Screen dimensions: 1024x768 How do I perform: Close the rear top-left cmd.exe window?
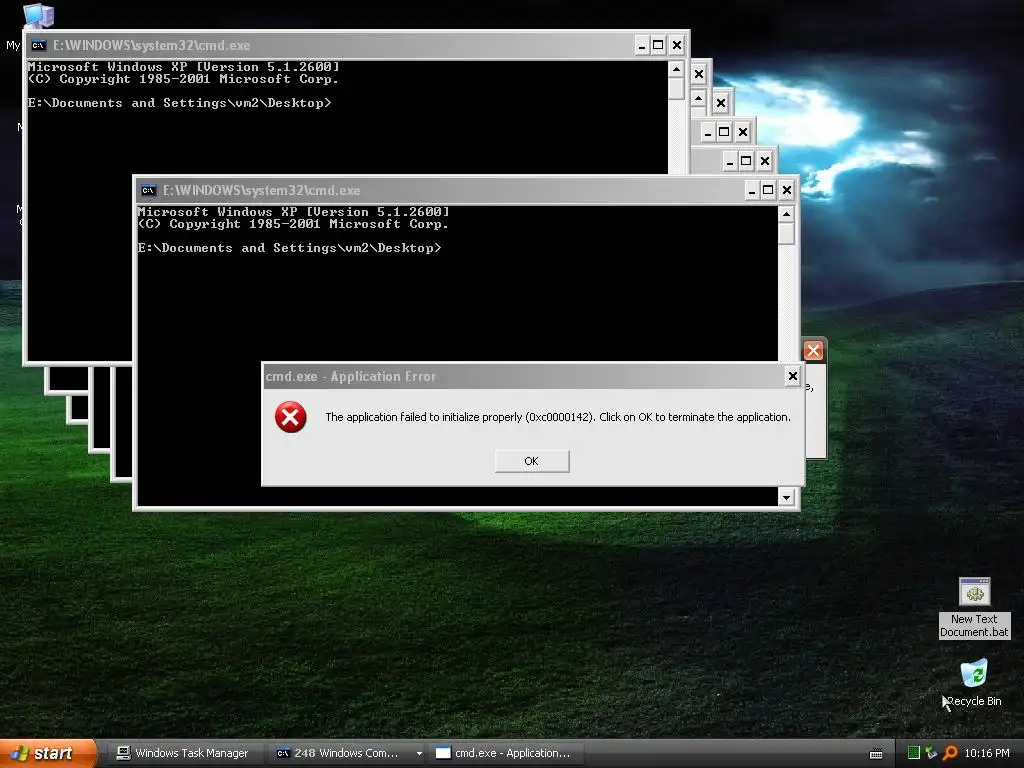coord(677,46)
